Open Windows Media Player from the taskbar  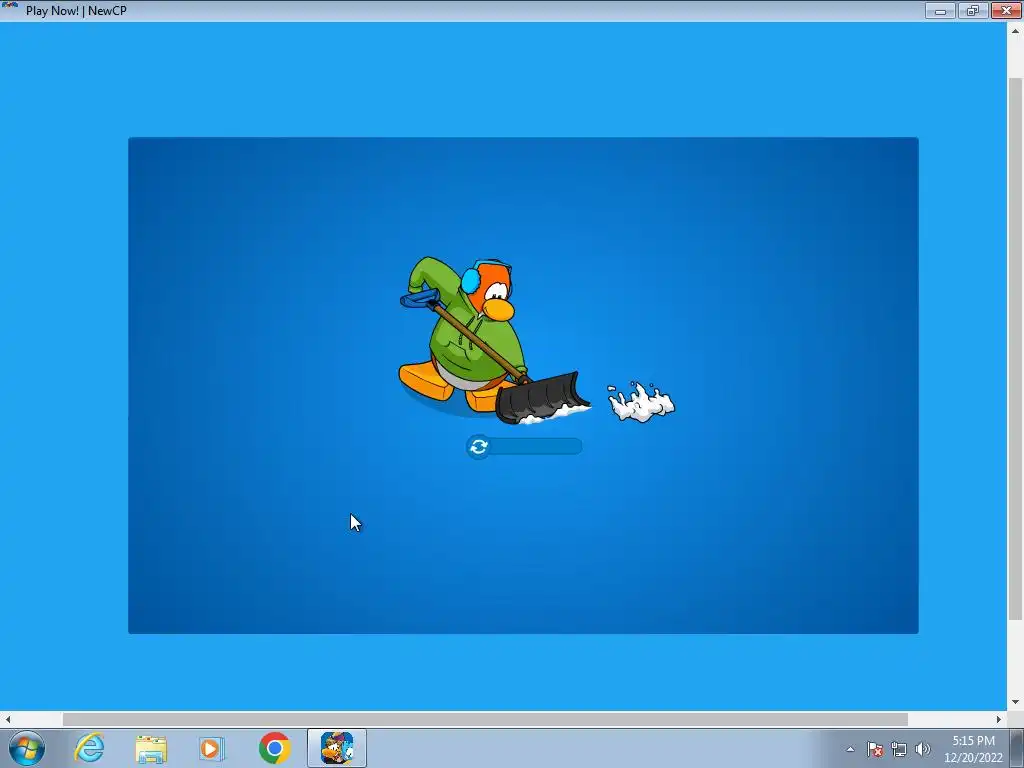(x=212, y=748)
